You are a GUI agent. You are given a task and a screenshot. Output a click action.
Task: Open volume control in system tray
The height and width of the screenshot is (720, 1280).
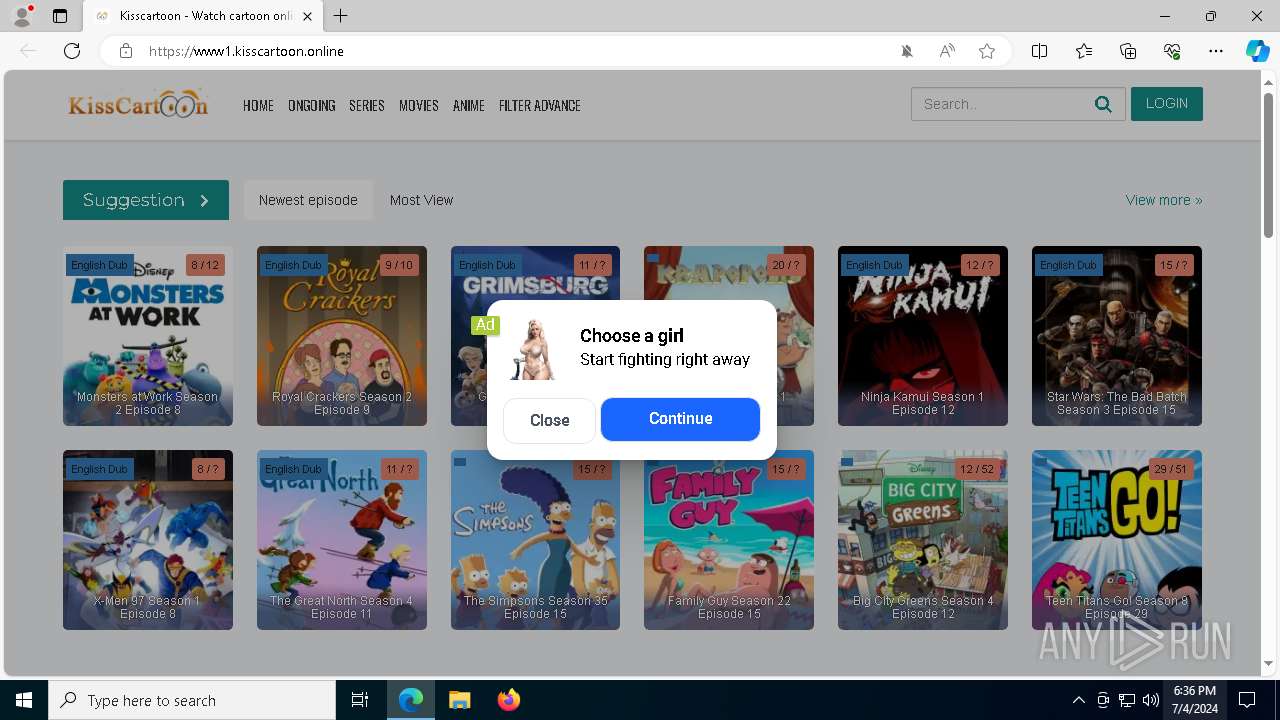(x=1151, y=700)
